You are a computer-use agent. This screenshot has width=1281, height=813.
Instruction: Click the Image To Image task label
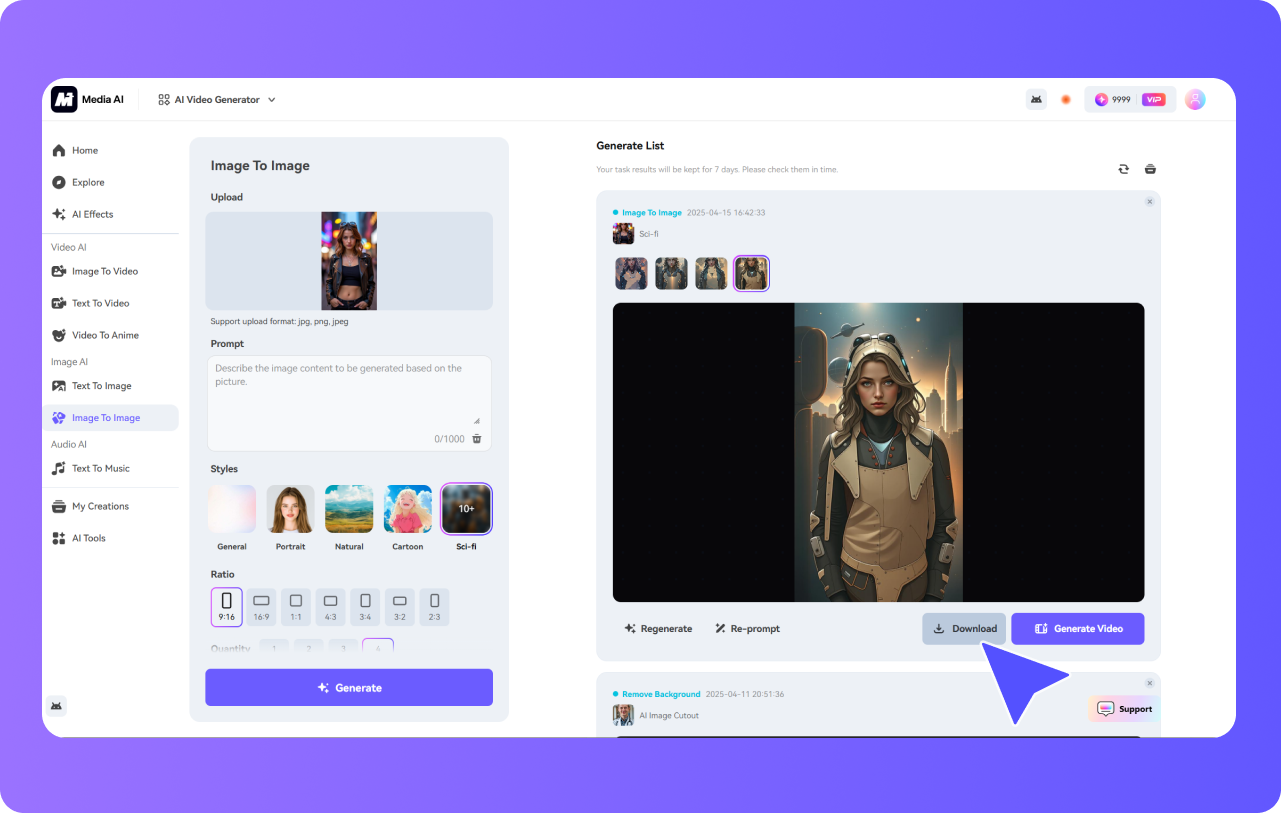click(x=652, y=213)
